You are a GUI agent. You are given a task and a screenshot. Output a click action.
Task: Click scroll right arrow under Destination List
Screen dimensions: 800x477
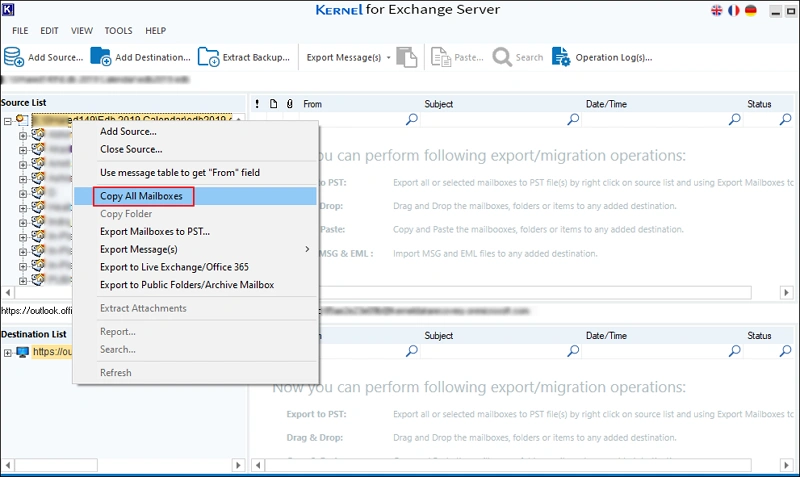(238, 465)
